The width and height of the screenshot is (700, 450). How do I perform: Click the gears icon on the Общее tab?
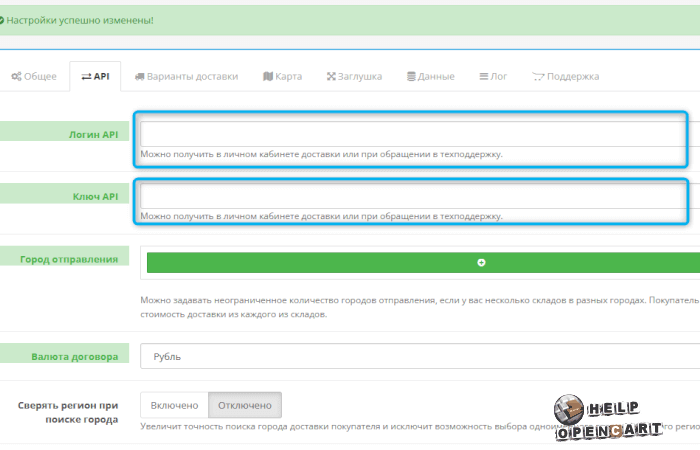pyautogui.click(x=16, y=76)
